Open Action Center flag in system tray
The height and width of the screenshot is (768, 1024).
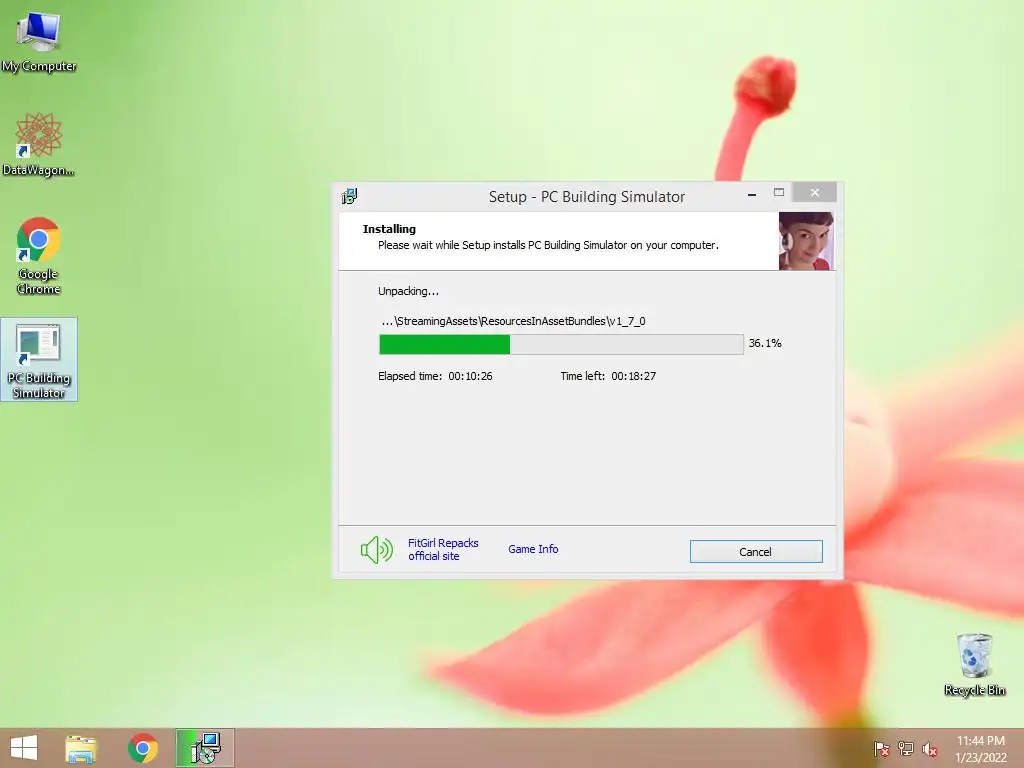point(881,749)
